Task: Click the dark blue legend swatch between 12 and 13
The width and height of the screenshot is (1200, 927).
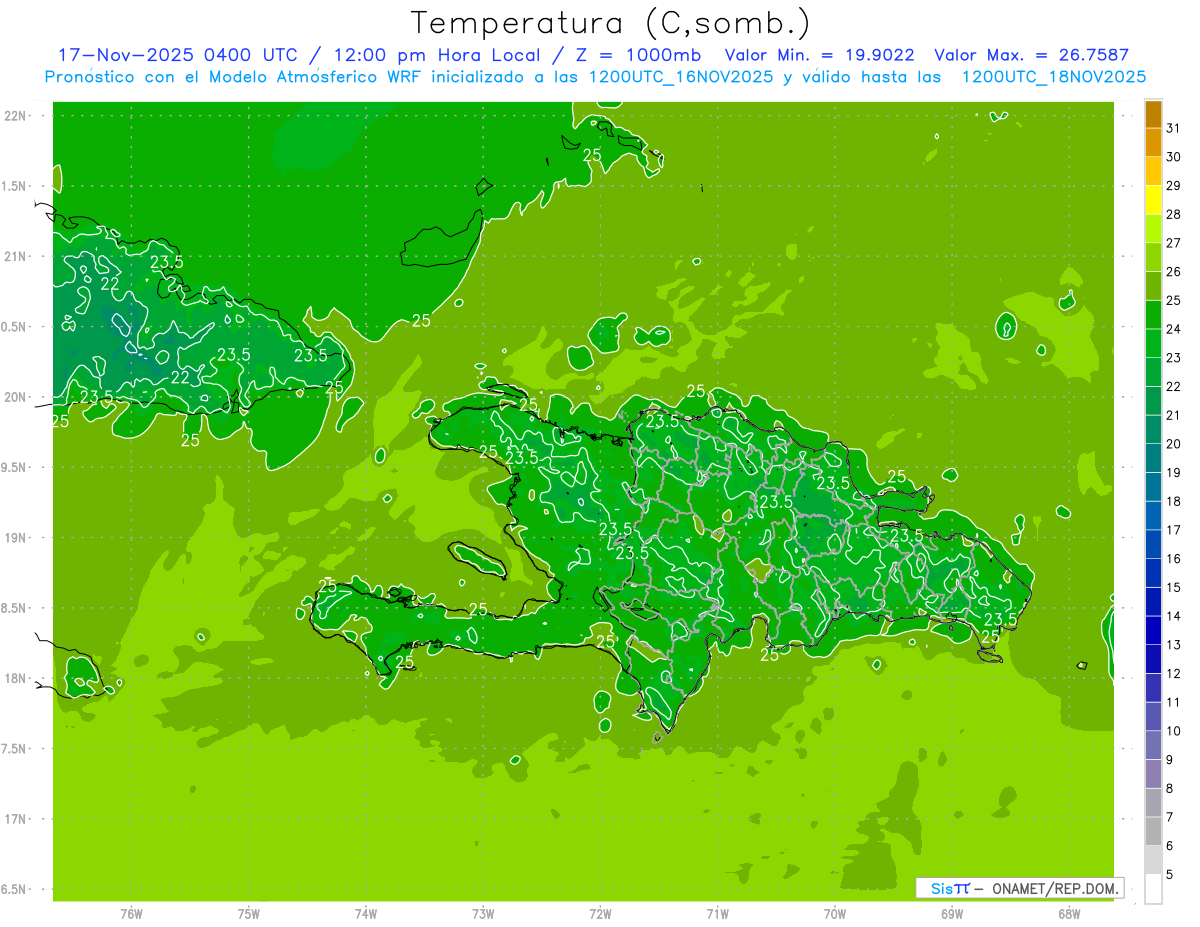Action: pyautogui.click(x=1153, y=659)
